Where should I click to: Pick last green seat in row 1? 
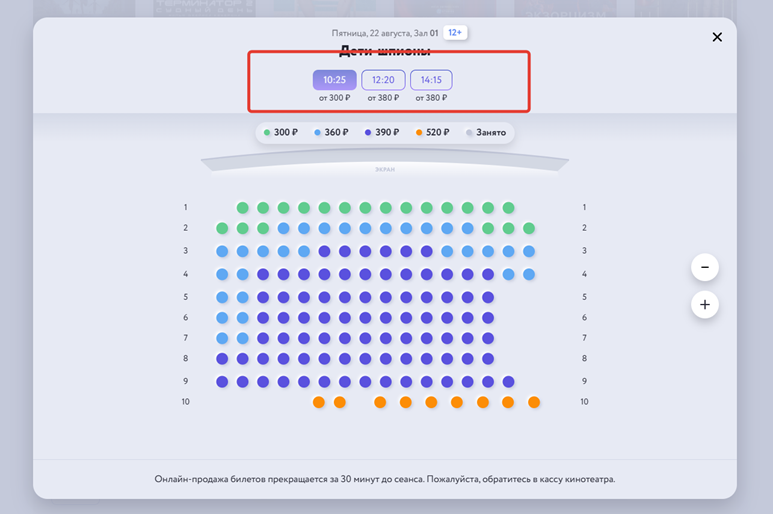click(508, 207)
